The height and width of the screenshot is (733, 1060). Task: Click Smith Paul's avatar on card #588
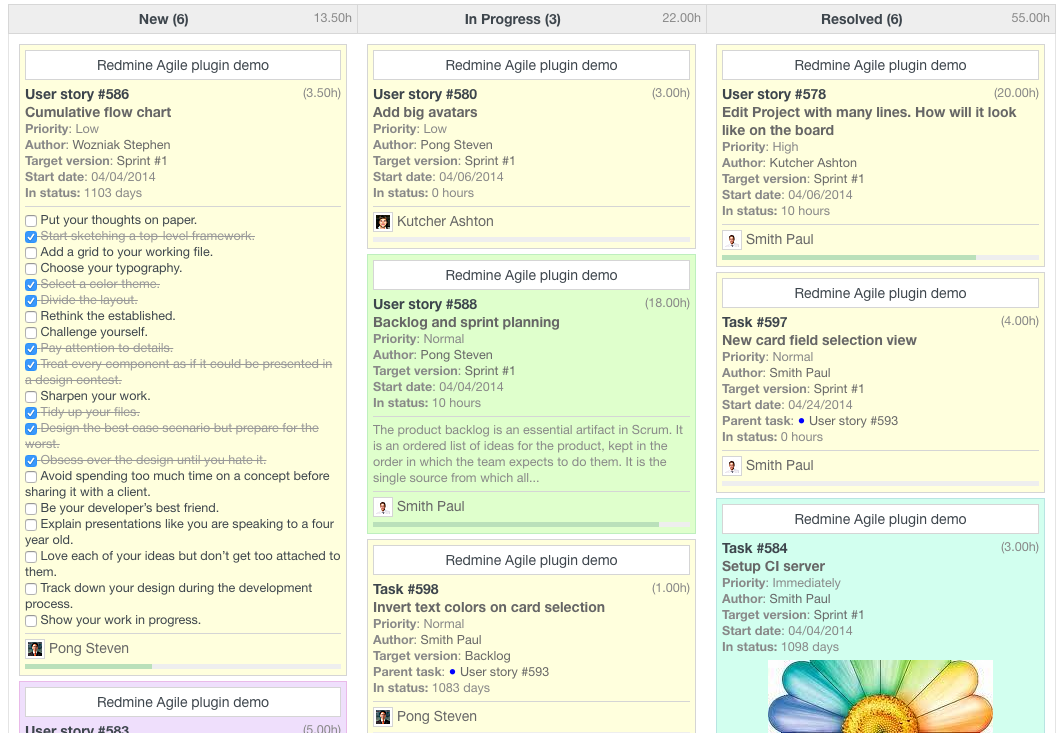click(x=383, y=506)
